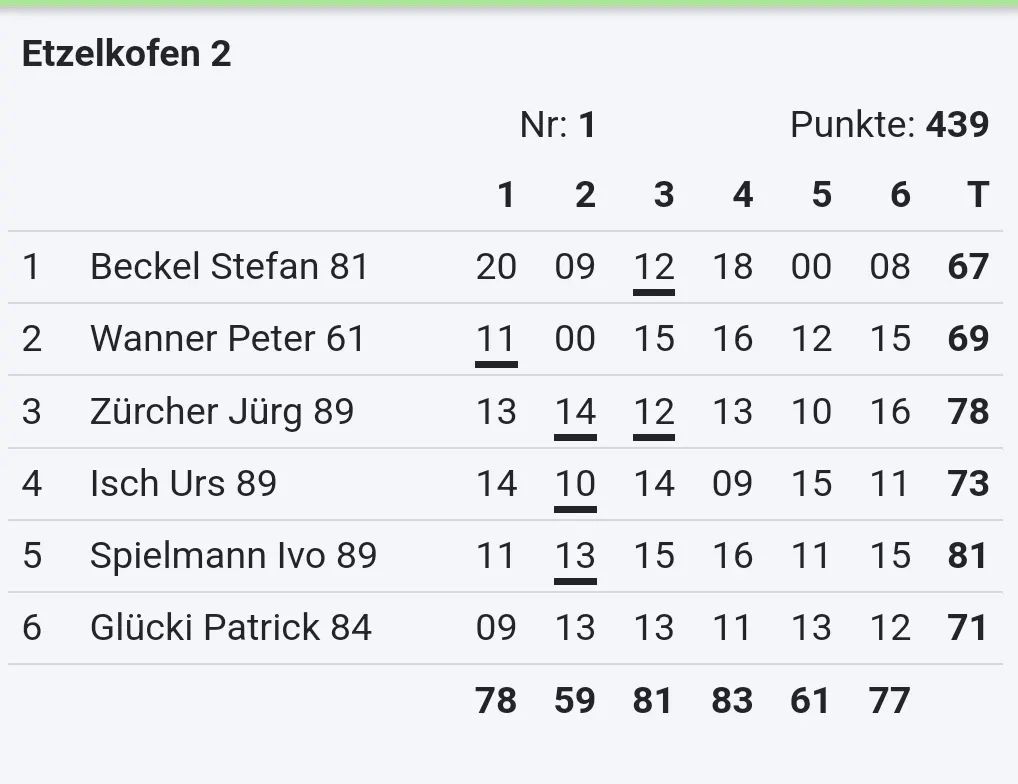Select Zürcher Jürg 89 name

point(222,411)
